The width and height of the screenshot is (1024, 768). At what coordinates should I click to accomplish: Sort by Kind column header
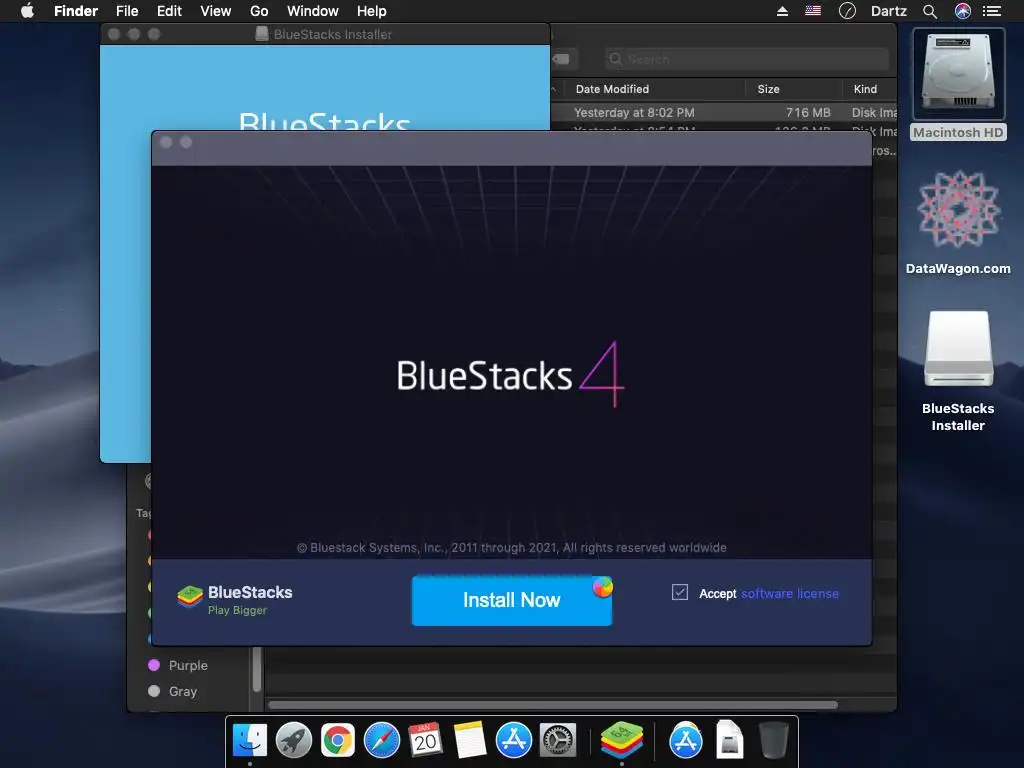pyautogui.click(x=865, y=89)
